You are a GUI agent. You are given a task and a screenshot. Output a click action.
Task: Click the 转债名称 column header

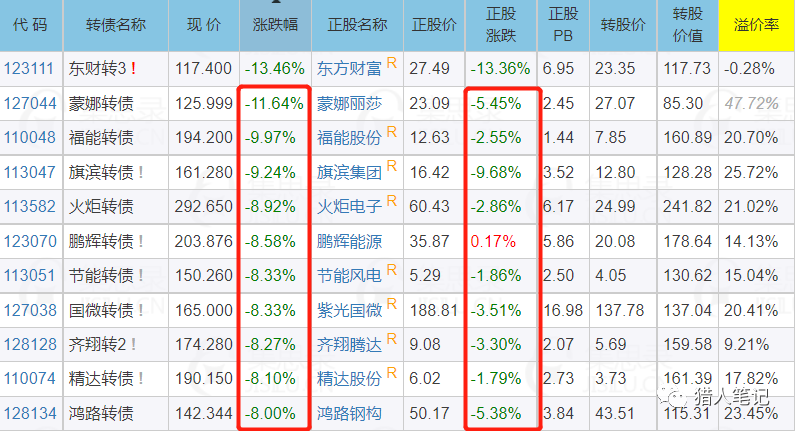click(116, 25)
